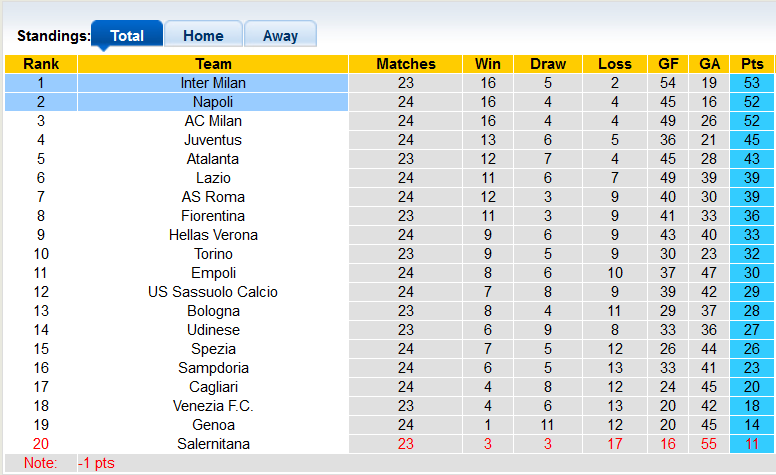Click Inter Milan's 53 points cell
This screenshot has height=475, width=776.
pyautogui.click(x=752, y=83)
